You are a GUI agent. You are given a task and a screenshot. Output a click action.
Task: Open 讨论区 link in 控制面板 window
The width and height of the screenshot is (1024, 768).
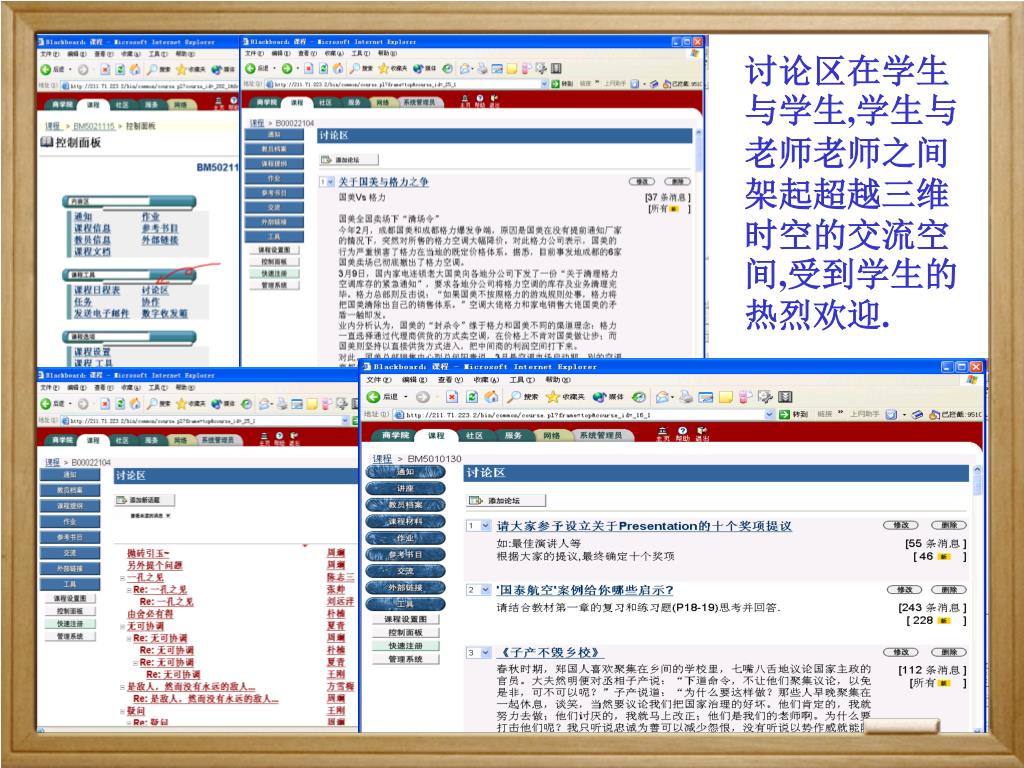point(155,290)
